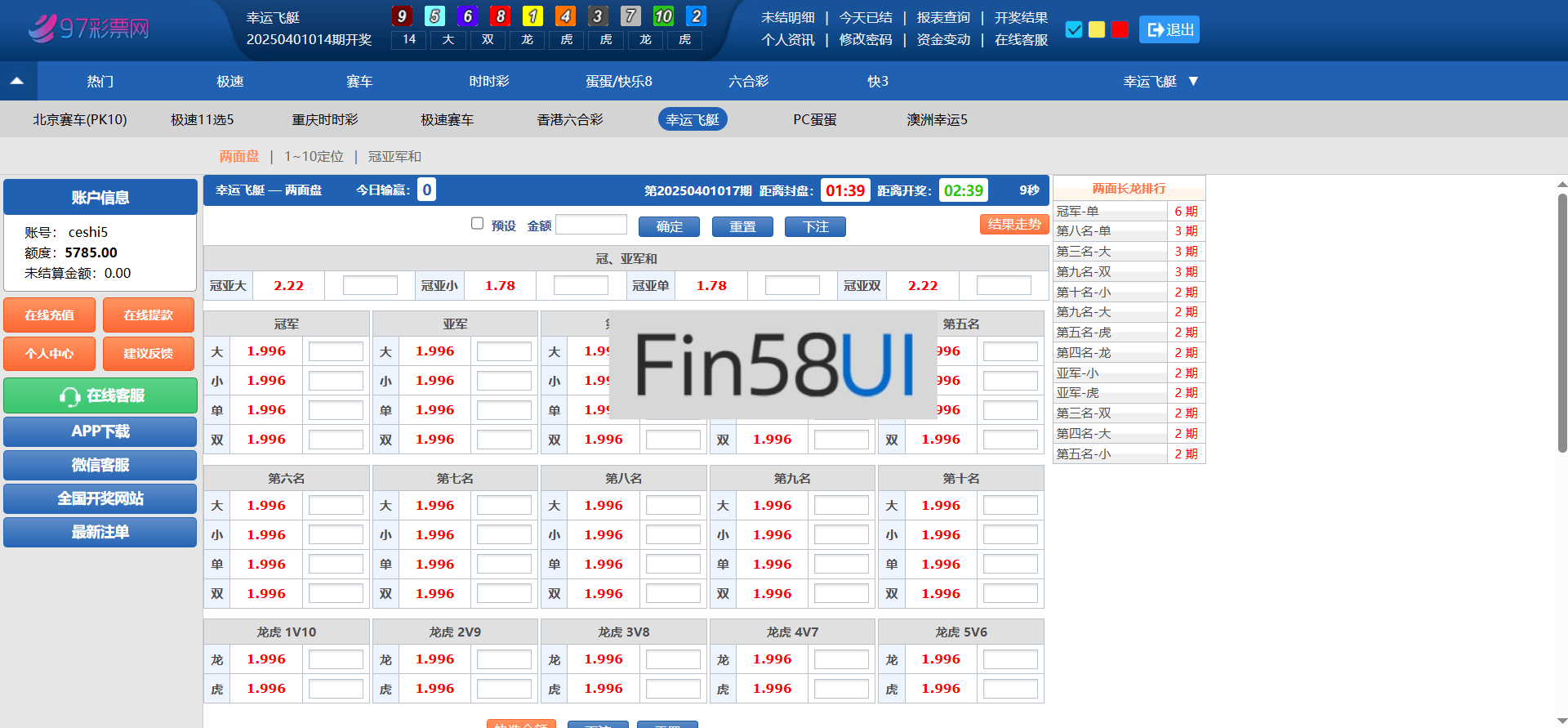Viewport: 1568px width, 728px height.
Task: Choose the red theme swatch
Action: pos(1120,29)
